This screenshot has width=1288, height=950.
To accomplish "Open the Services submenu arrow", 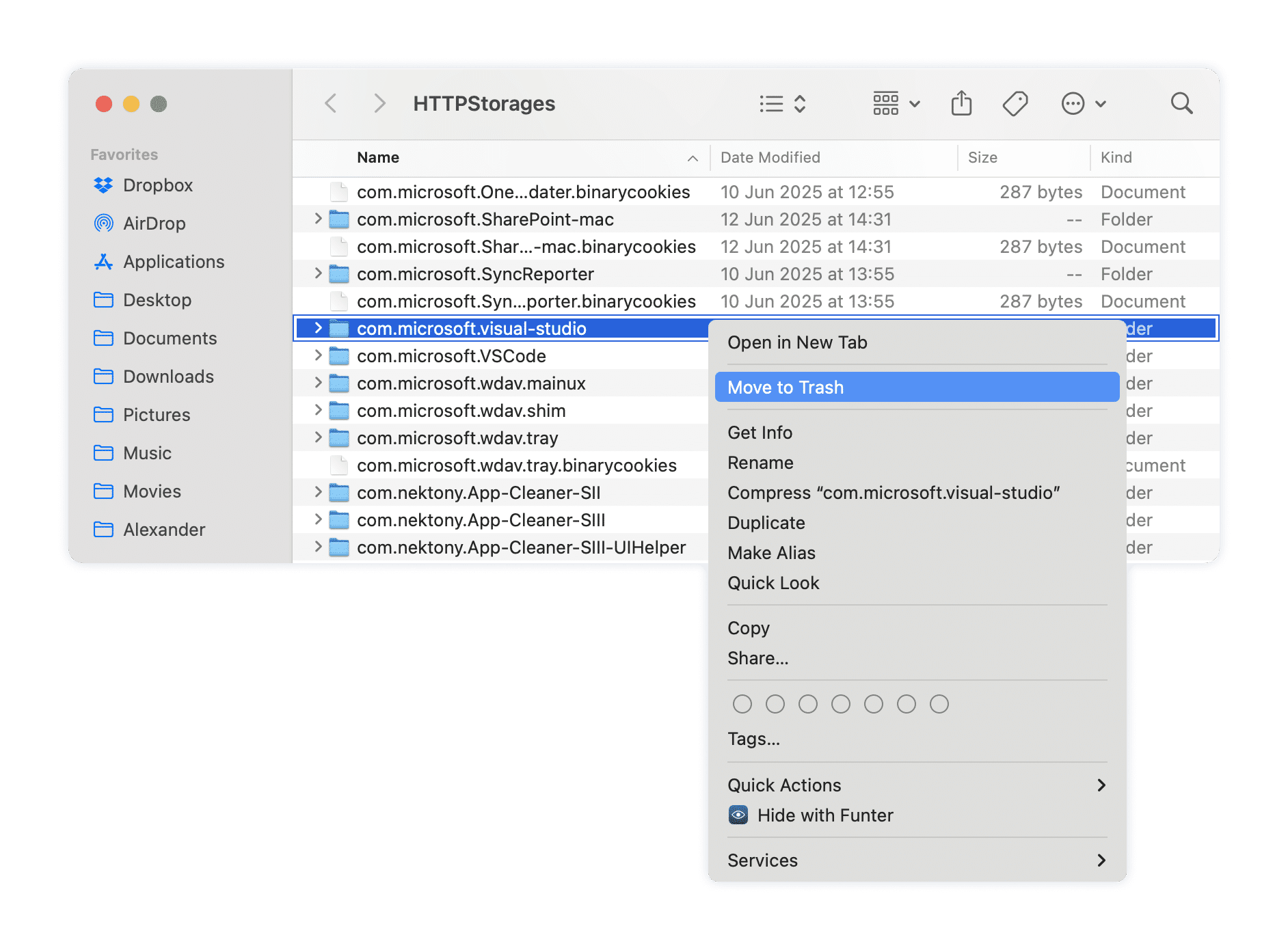I will click(1101, 860).
